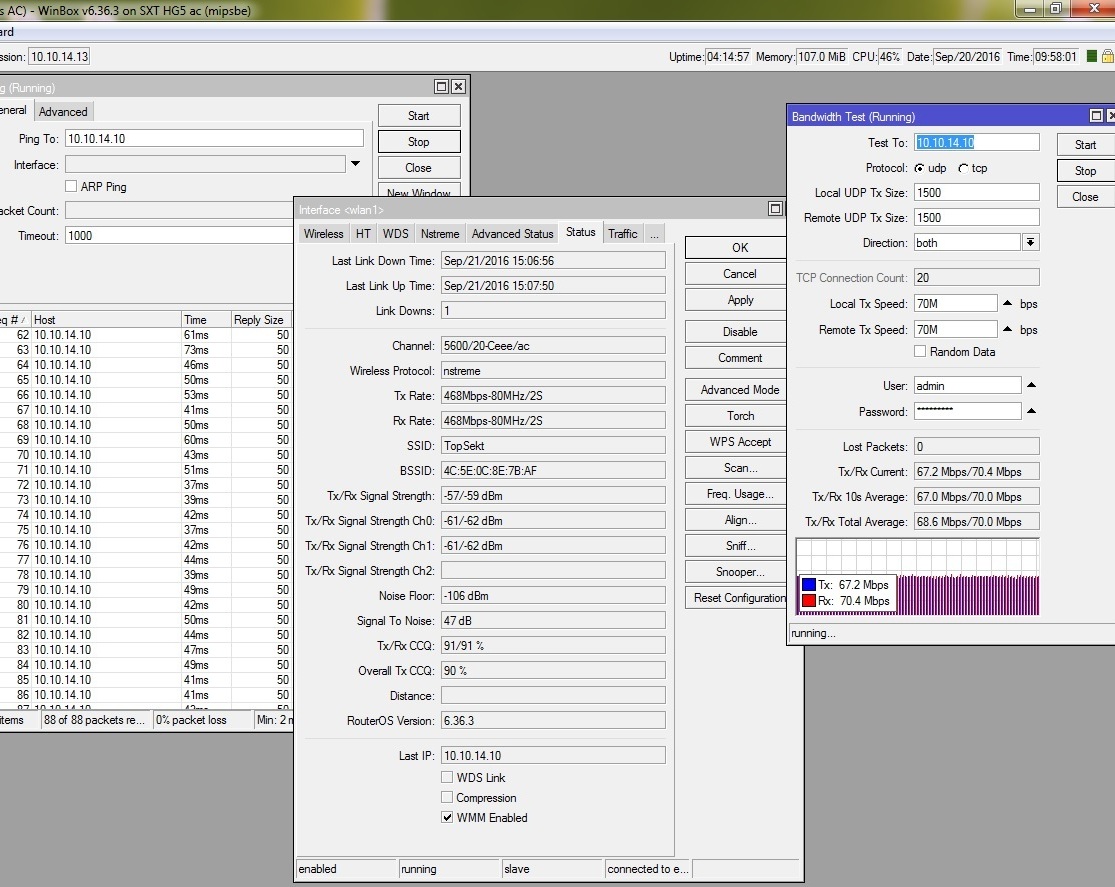Image resolution: width=1115 pixels, height=887 pixels.
Task: Open the WDS tab
Action: pos(395,233)
